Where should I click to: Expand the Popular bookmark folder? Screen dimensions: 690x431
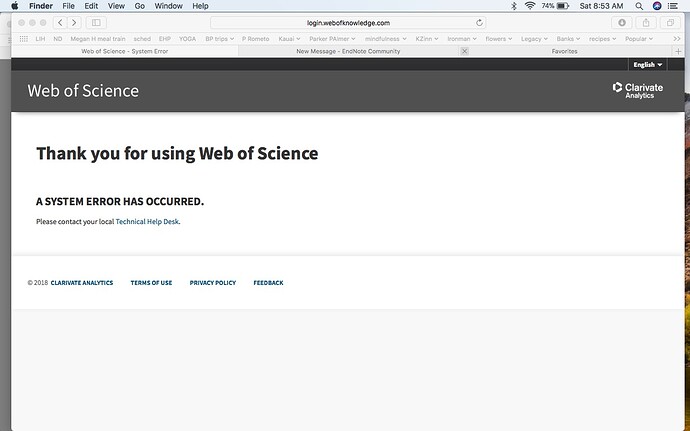639,39
